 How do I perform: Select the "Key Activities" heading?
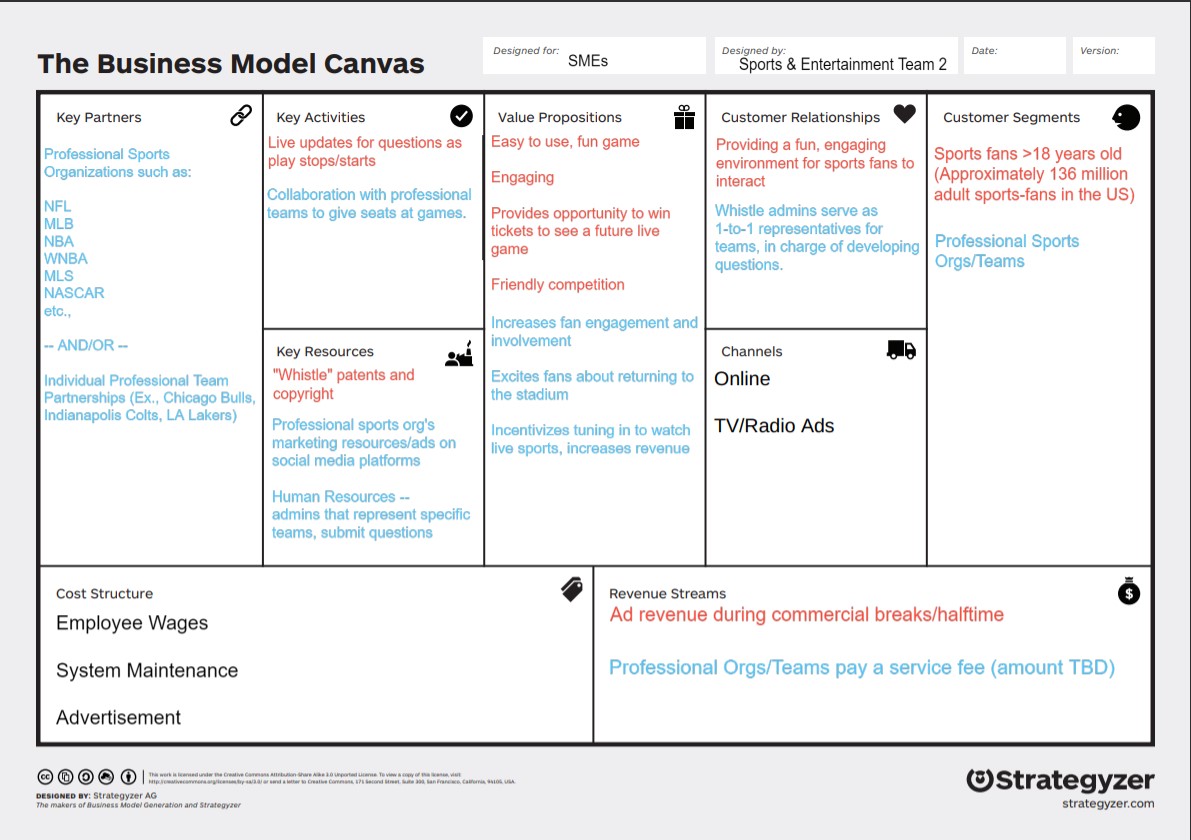pyautogui.click(x=321, y=117)
